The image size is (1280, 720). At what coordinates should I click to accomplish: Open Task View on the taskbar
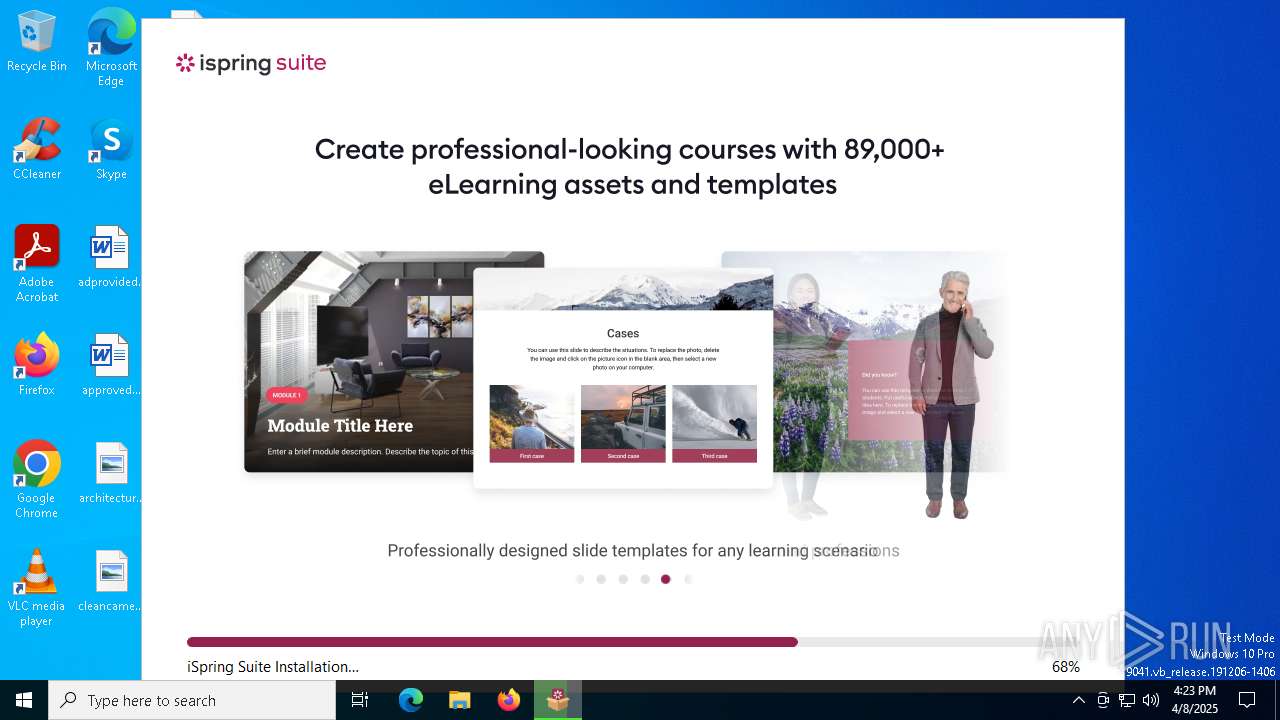click(360, 700)
